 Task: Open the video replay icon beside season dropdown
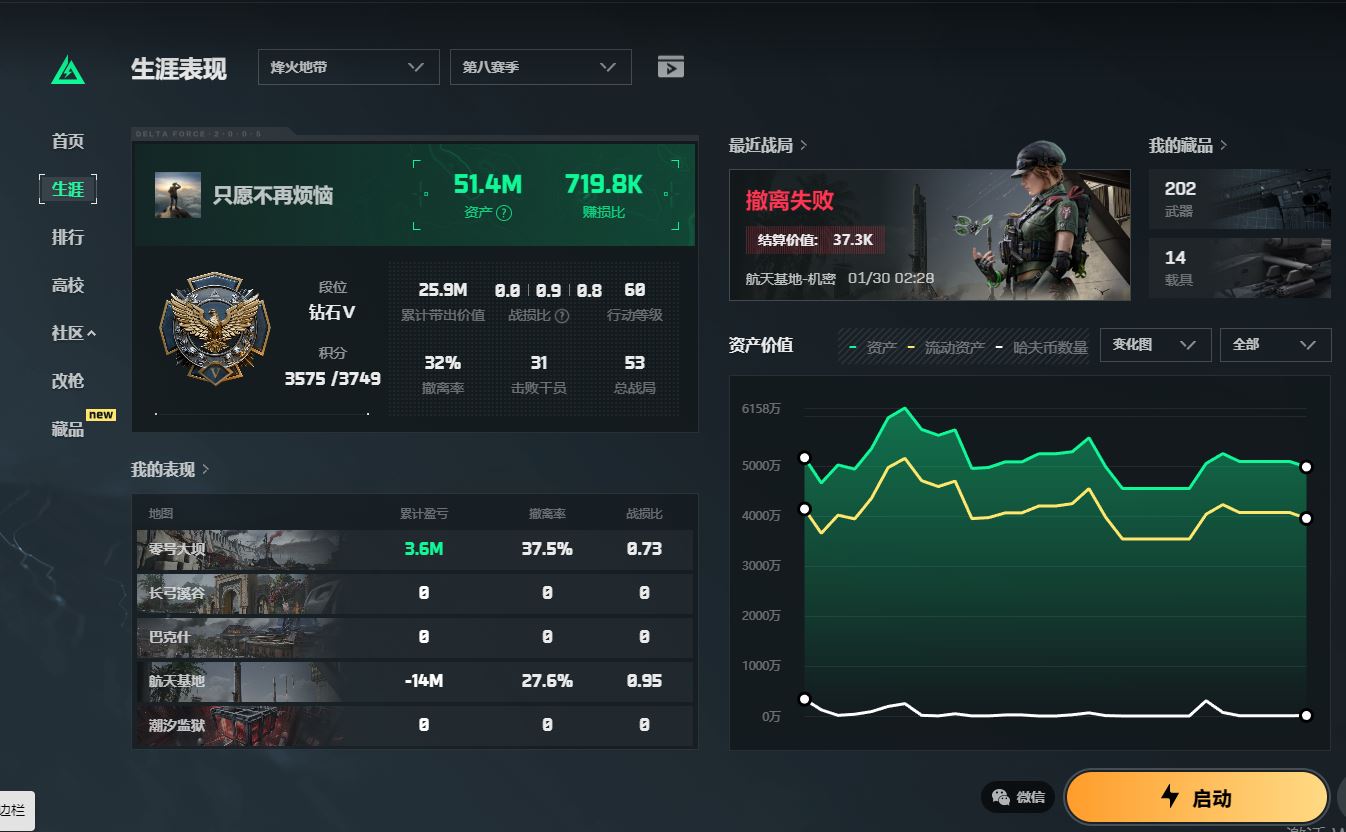(x=671, y=67)
